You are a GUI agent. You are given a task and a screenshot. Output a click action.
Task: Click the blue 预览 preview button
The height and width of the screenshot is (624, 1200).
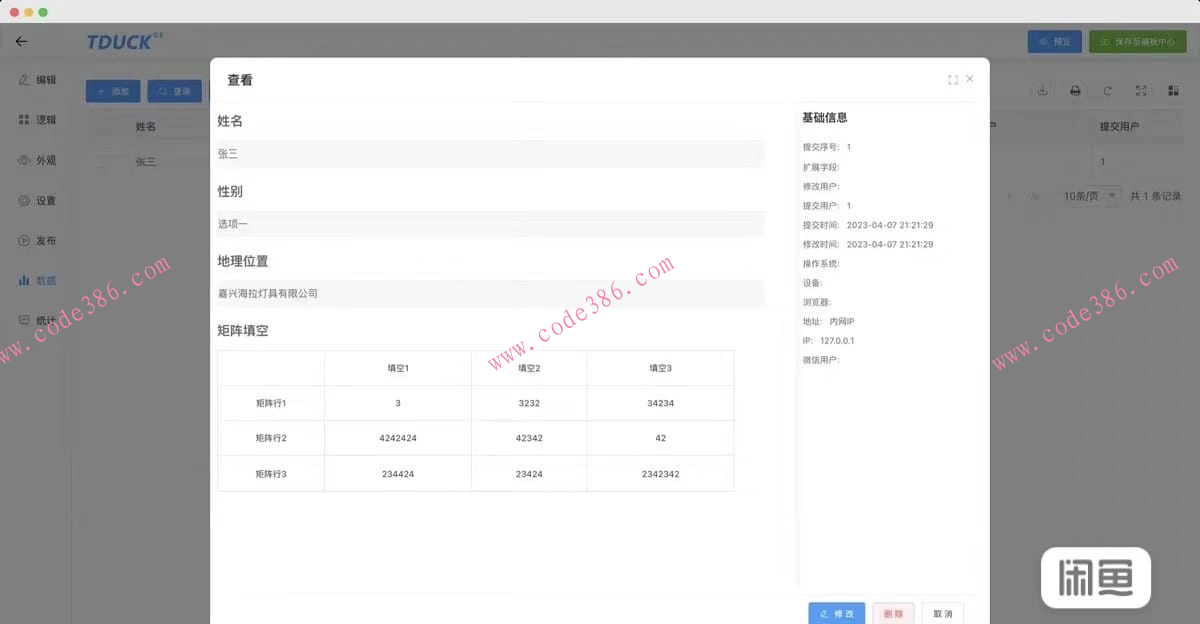pyautogui.click(x=1055, y=42)
